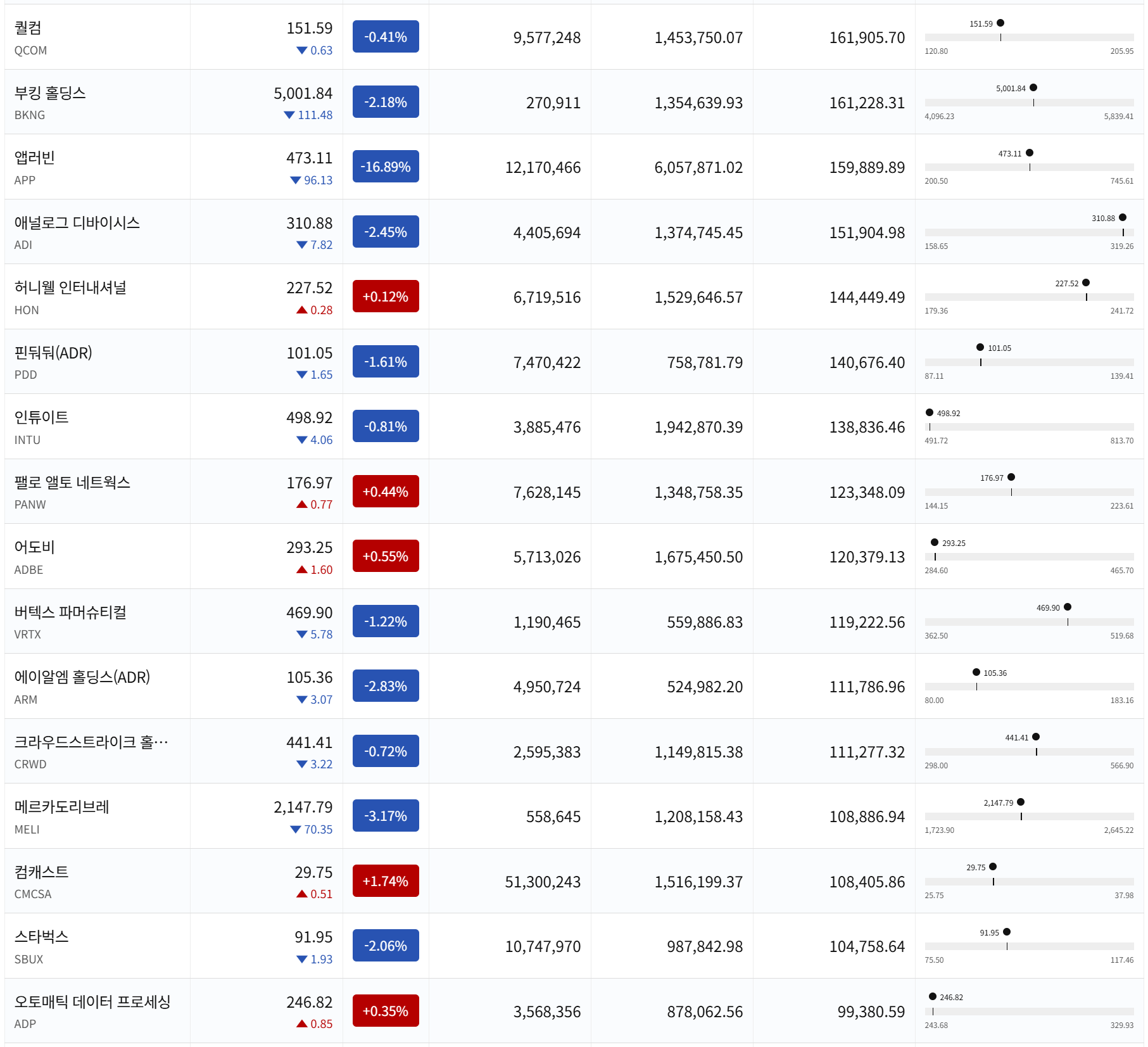
Task: Click the -0.41% change badge
Action: pos(386,37)
